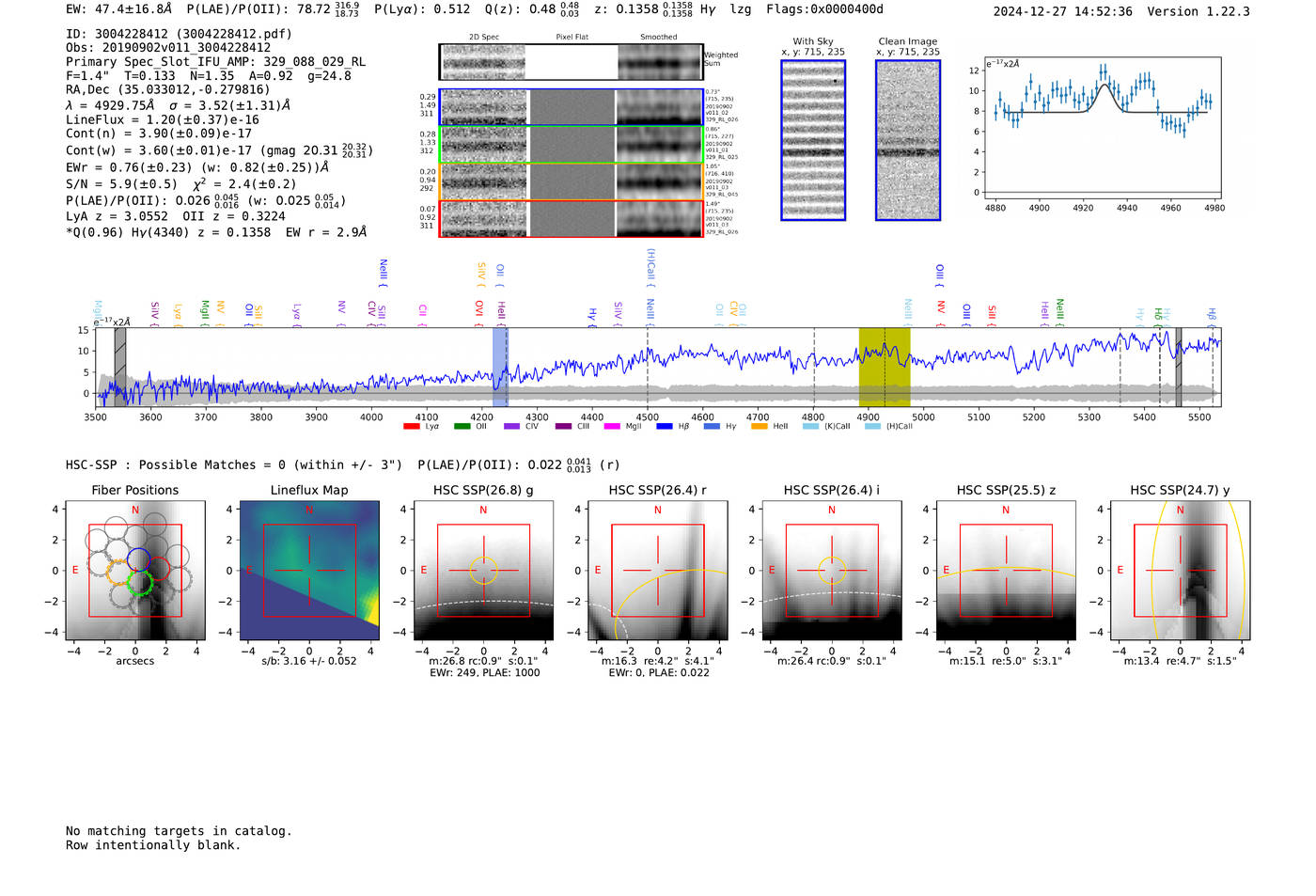Click the Row intentionally blank text
Image resolution: width=1316 pixels, height=896 pixels.
pos(153,845)
